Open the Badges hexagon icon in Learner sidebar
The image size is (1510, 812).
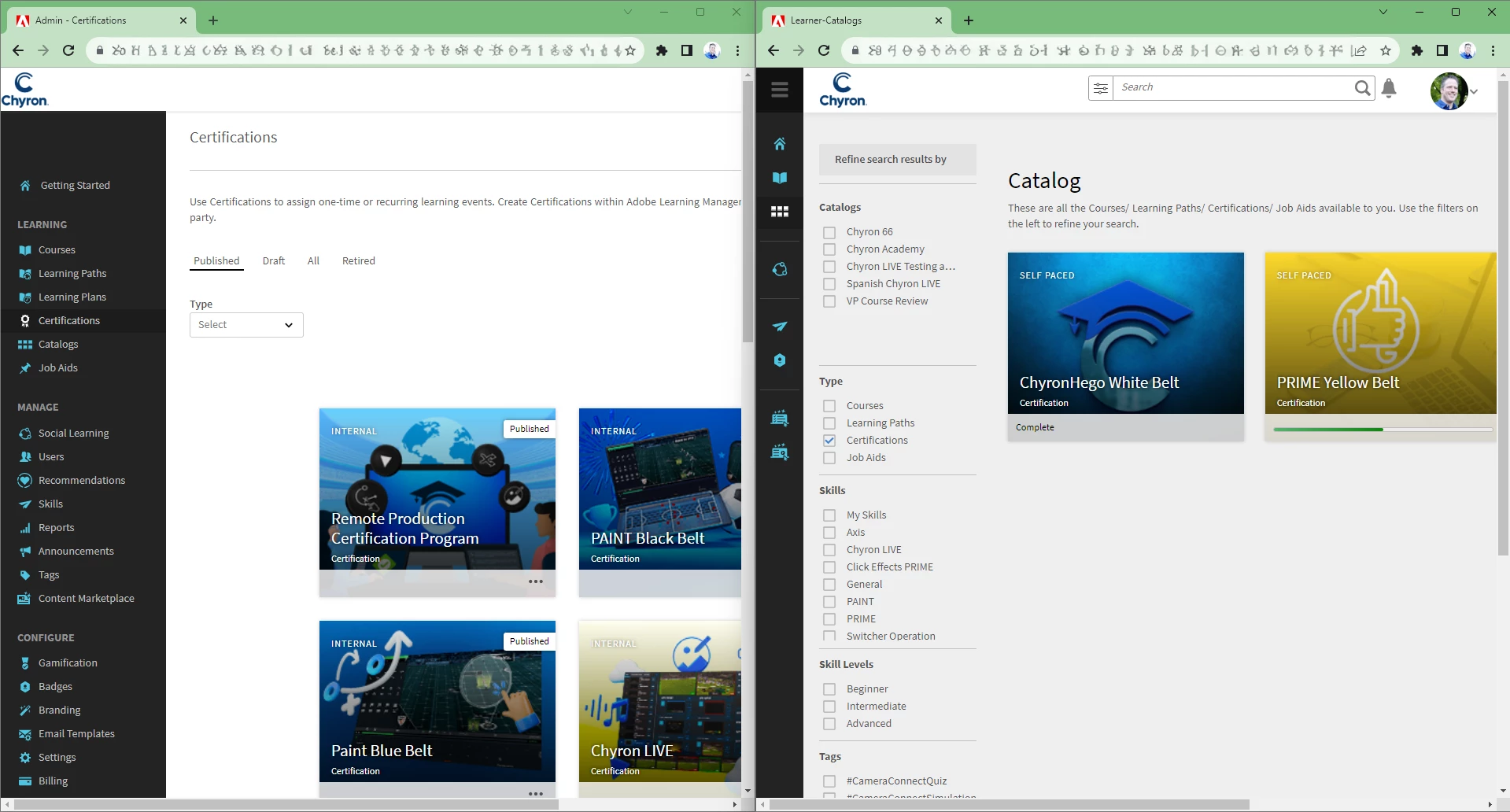pyautogui.click(x=779, y=360)
